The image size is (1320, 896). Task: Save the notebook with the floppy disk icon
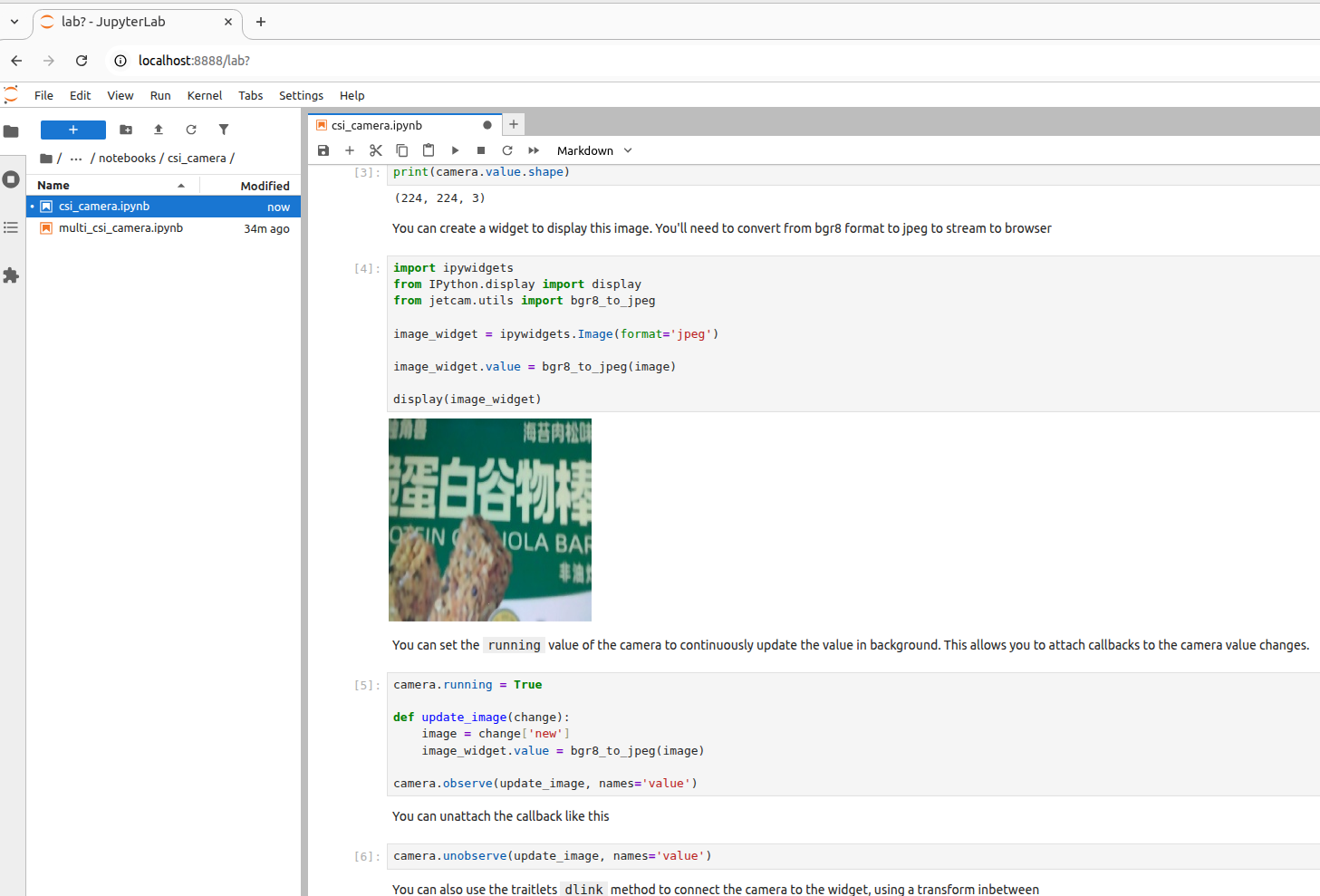pos(323,150)
